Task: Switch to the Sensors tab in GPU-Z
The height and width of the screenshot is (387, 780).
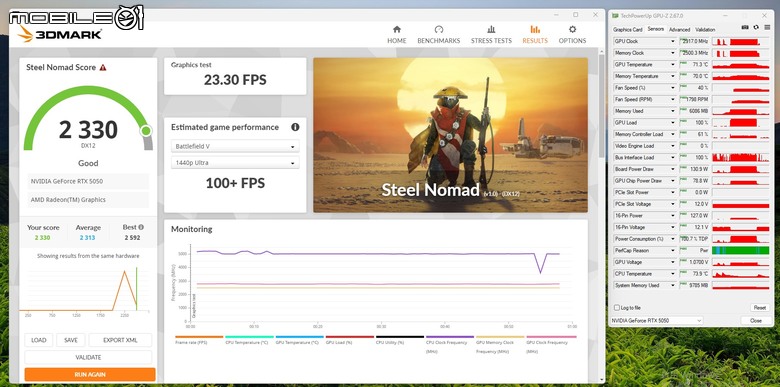Action: (656, 29)
